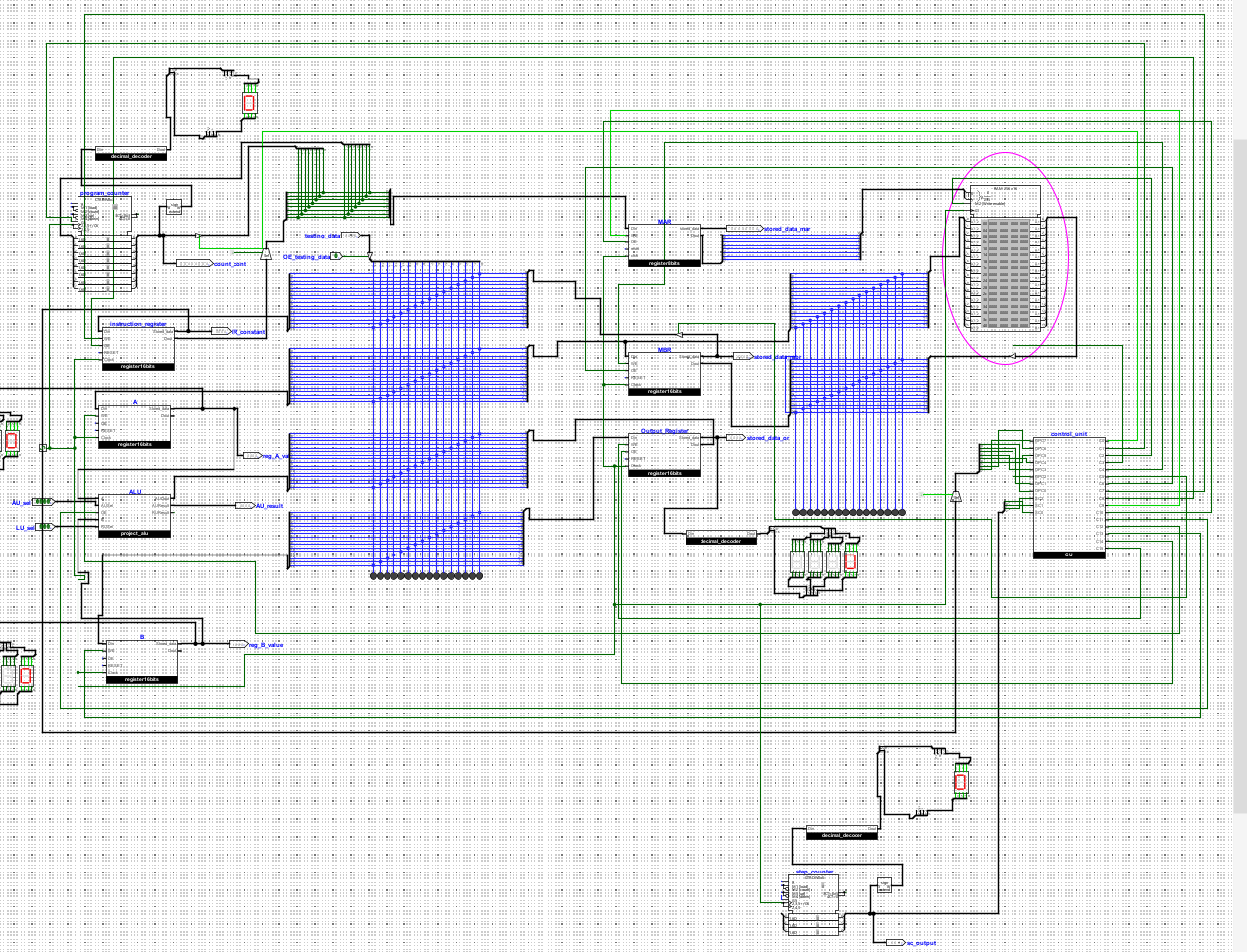Click red hex display in Output_Register digit group
The image size is (1247, 952).
point(850,561)
